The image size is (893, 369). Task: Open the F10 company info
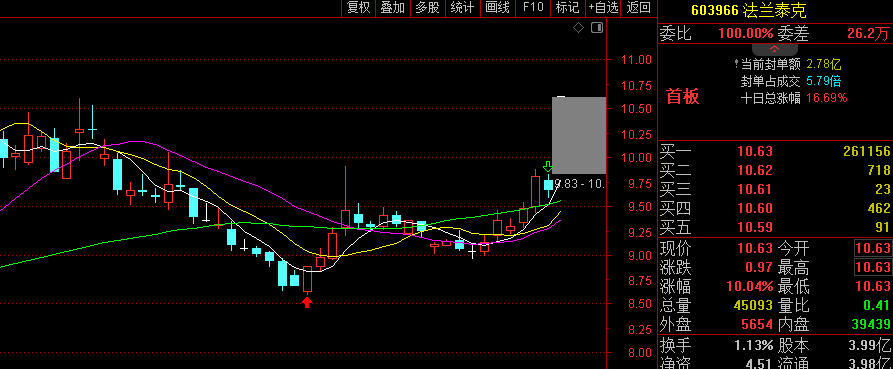(533, 7)
